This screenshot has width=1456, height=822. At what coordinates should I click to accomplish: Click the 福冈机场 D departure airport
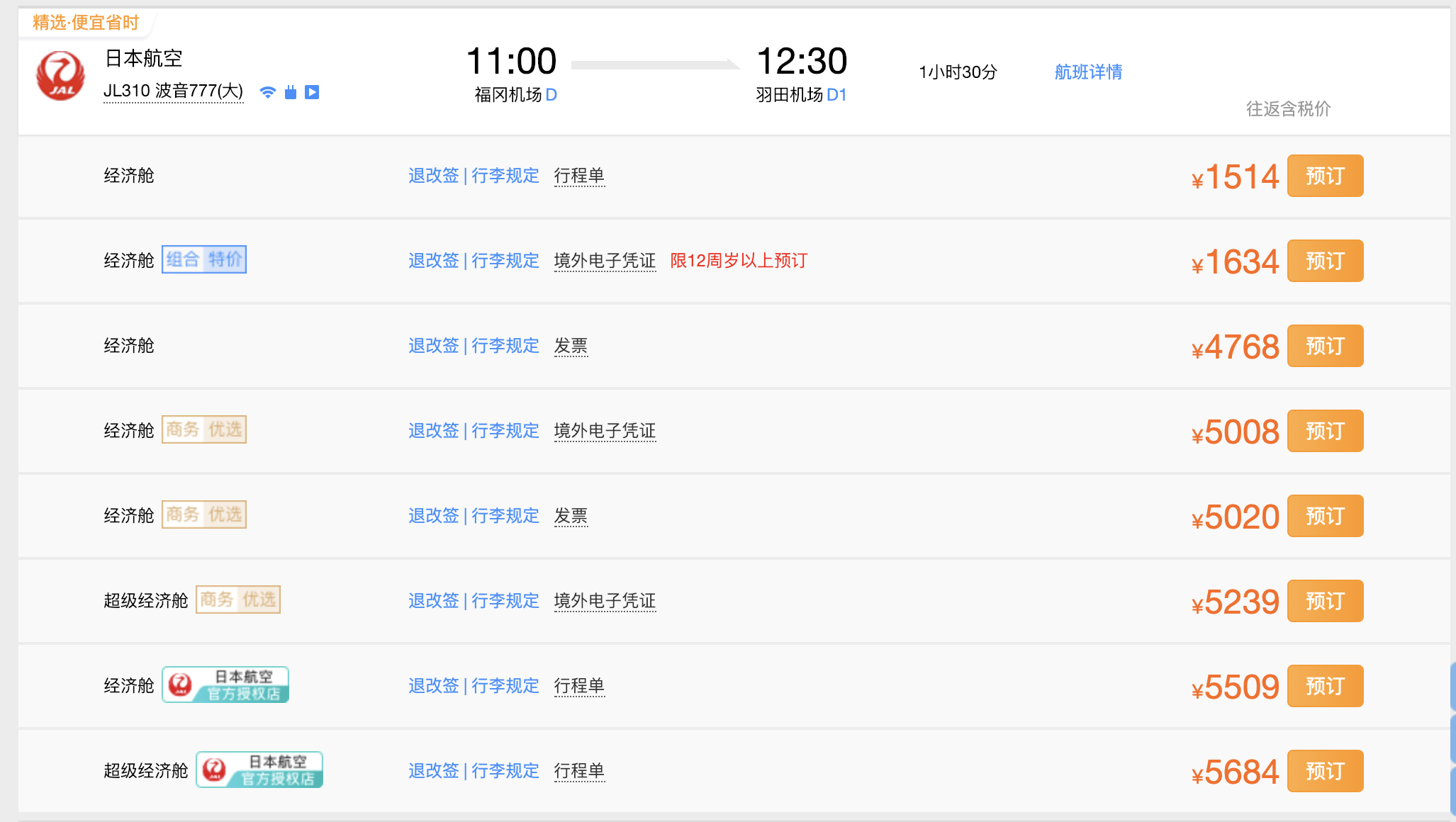(x=515, y=95)
